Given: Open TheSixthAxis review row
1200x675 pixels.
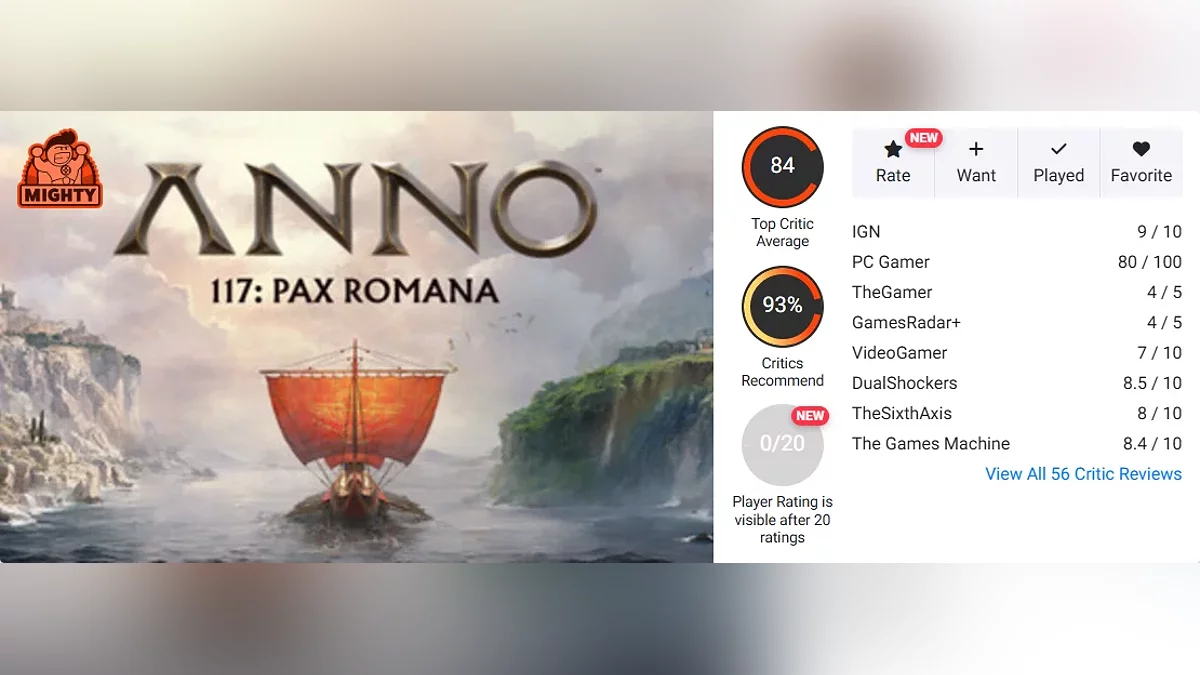Looking at the screenshot, I should coord(1017,413).
